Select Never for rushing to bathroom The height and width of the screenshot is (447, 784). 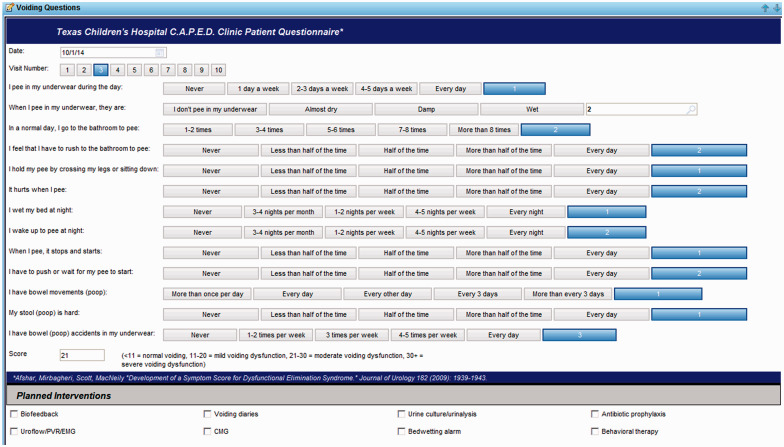tap(211, 150)
